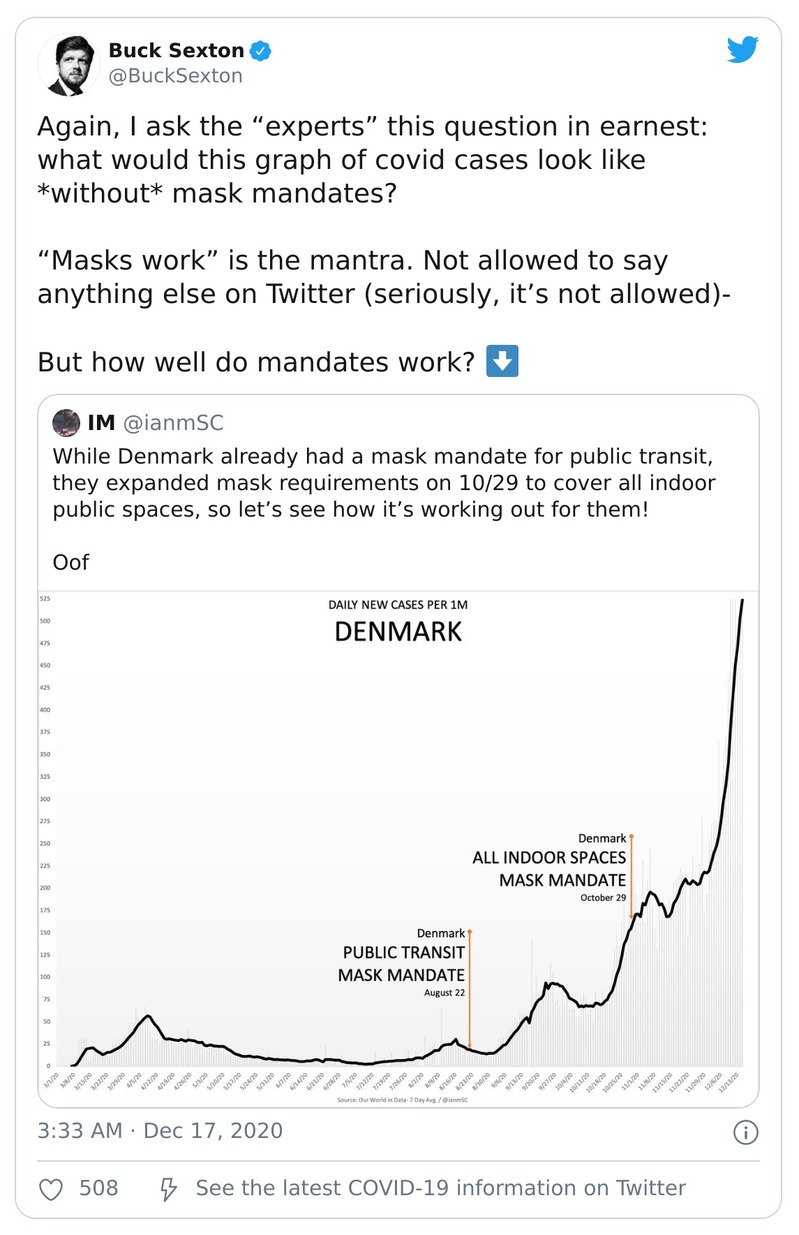Click the lightning bolt icon
This screenshot has width=799, height=1235.
169,1188
